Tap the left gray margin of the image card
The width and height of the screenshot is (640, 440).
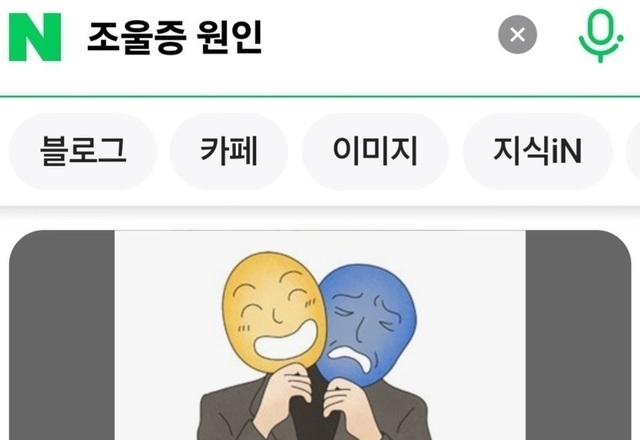(x=62, y=335)
